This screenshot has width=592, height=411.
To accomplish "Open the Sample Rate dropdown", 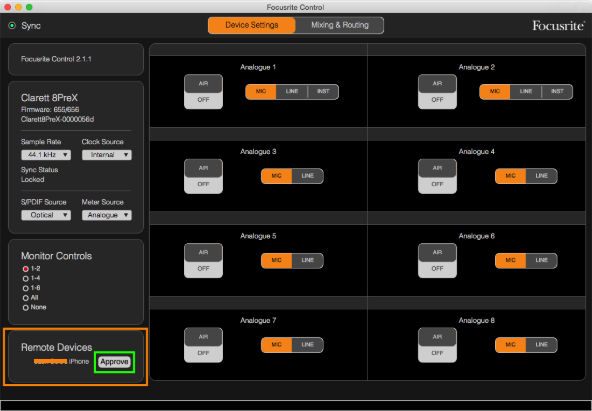I will [46, 155].
